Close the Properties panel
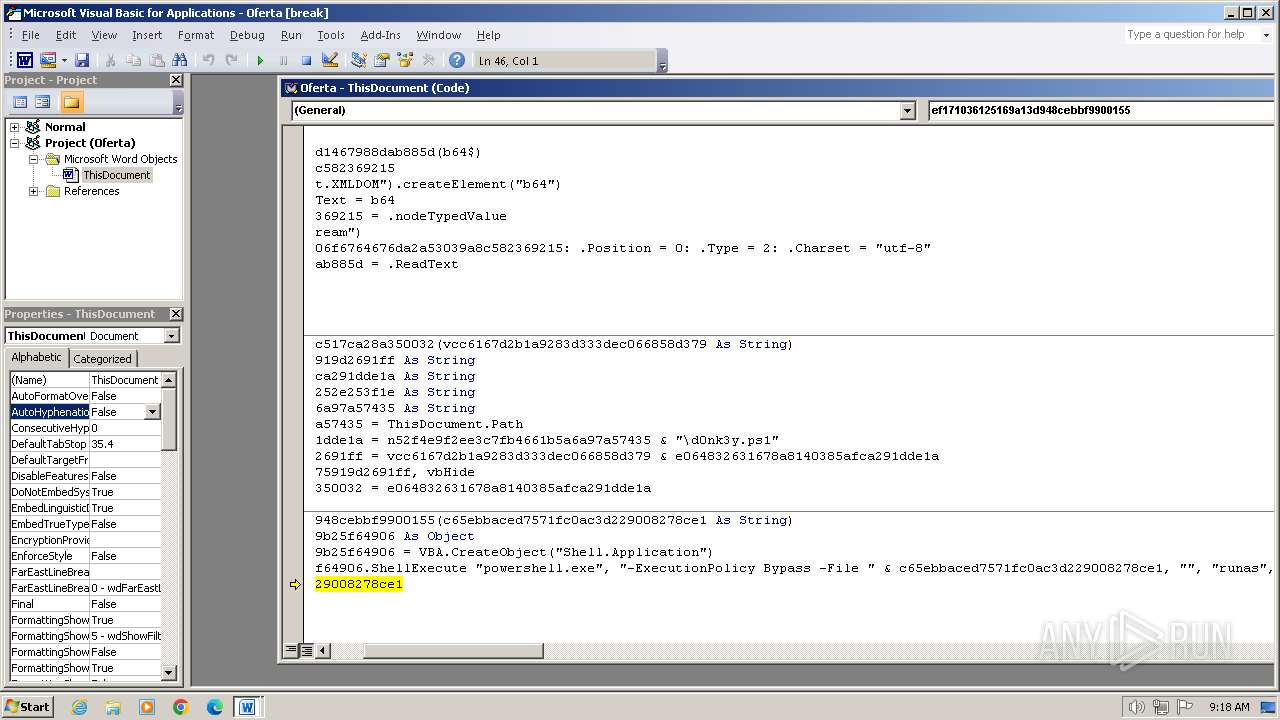This screenshot has width=1280, height=720. pyautogui.click(x=176, y=314)
